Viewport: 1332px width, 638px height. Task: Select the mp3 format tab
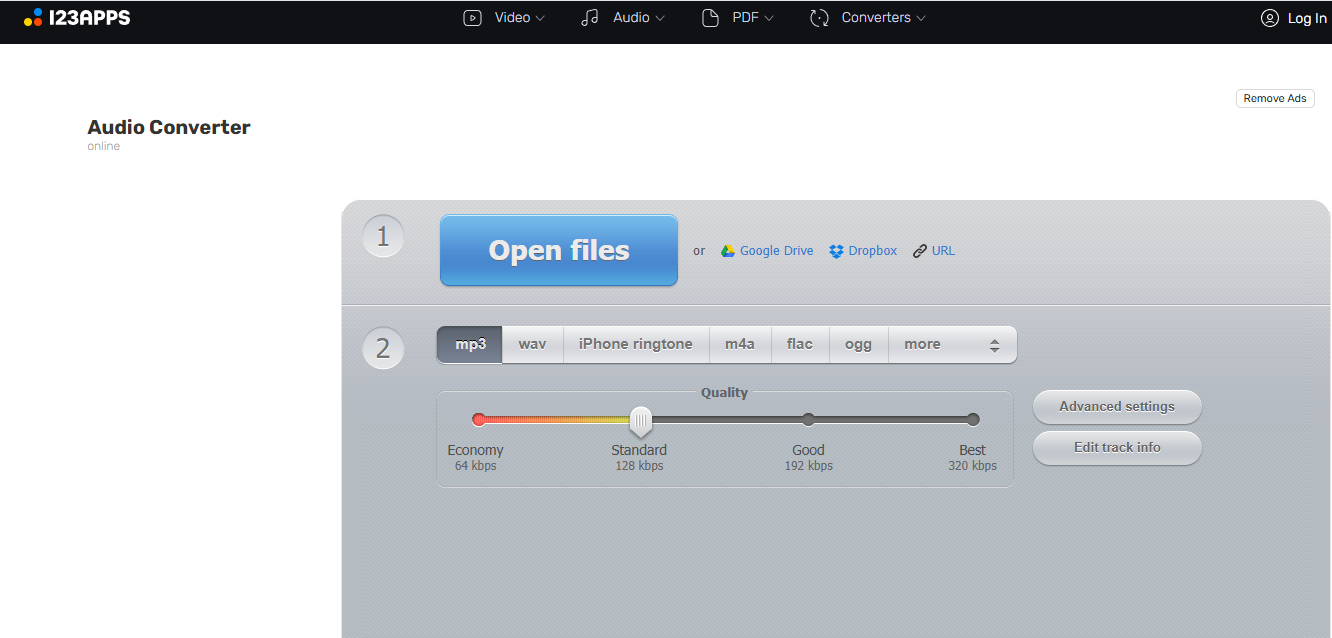pyautogui.click(x=470, y=344)
